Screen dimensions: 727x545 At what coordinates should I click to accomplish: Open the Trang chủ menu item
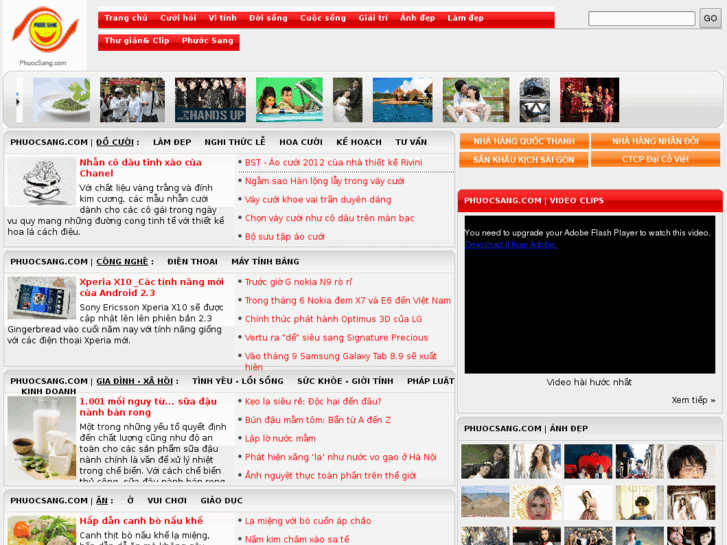[x=126, y=18]
